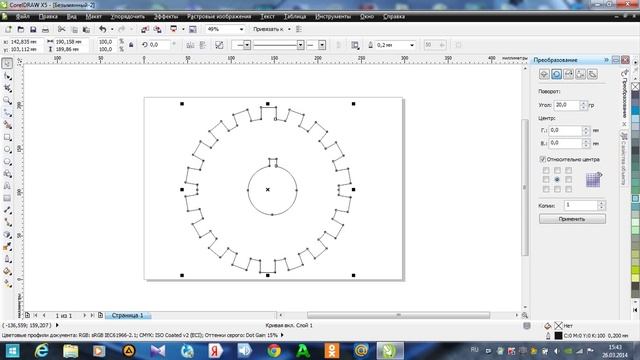Switch to Rotate transformation icon

[x=556, y=74]
